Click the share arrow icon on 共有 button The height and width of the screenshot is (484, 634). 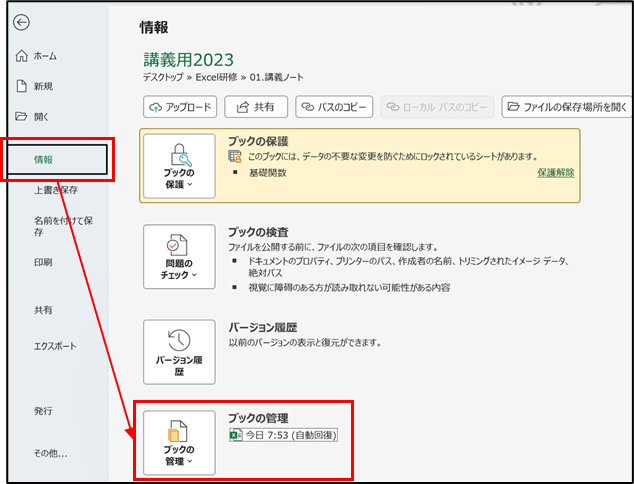[242, 107]
